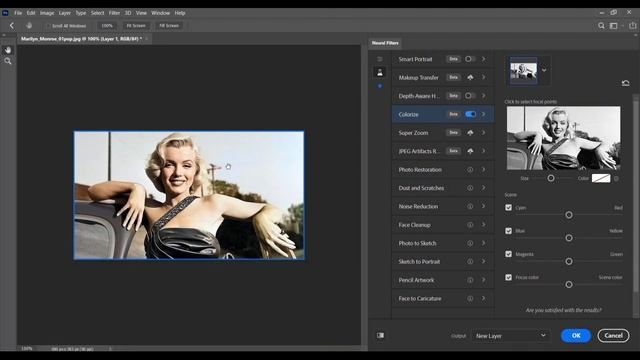
Task: Uncheck the Focus color checkbox
Action: (x=509, y=277)
